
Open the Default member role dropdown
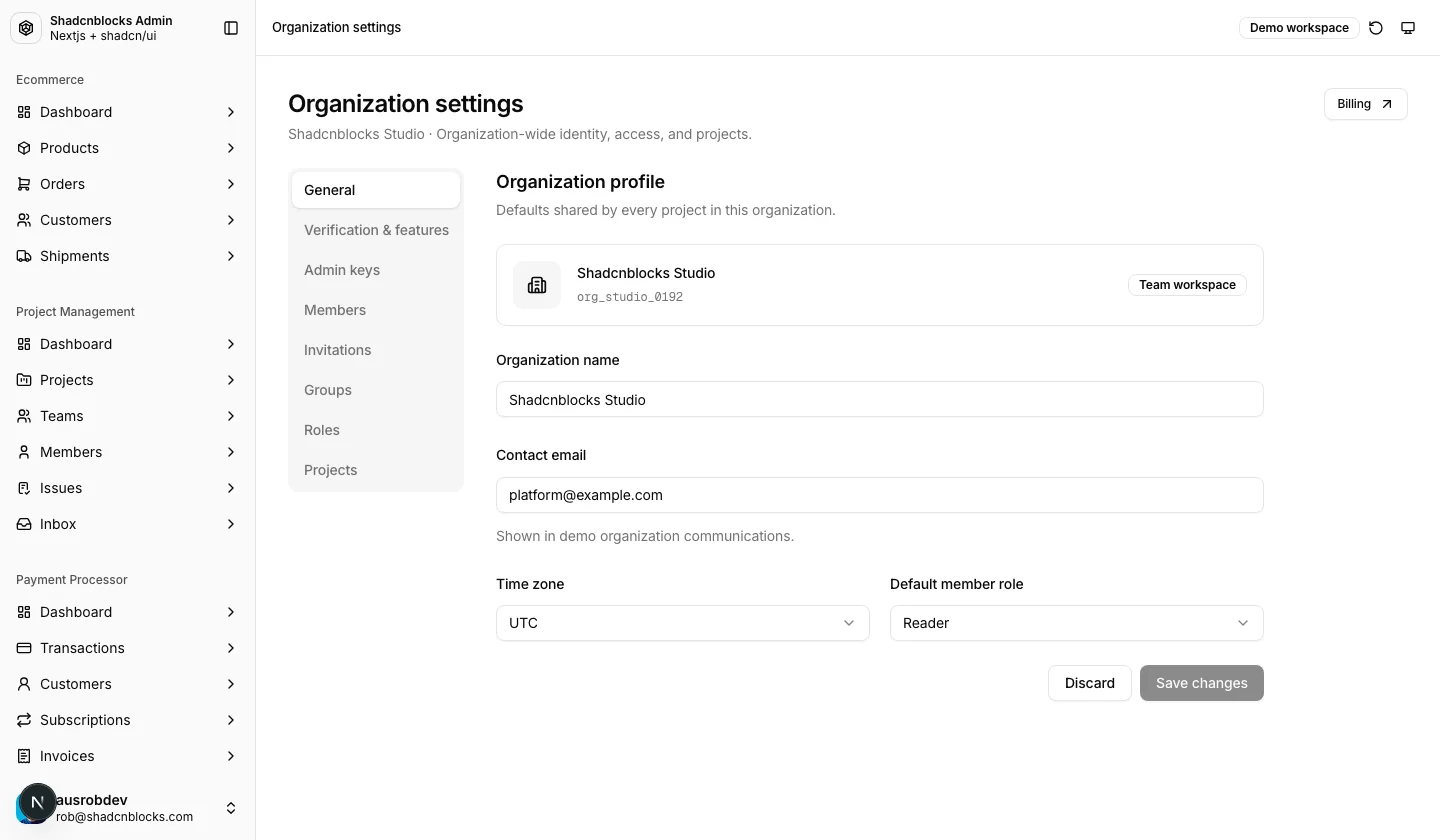(1077, 623)
